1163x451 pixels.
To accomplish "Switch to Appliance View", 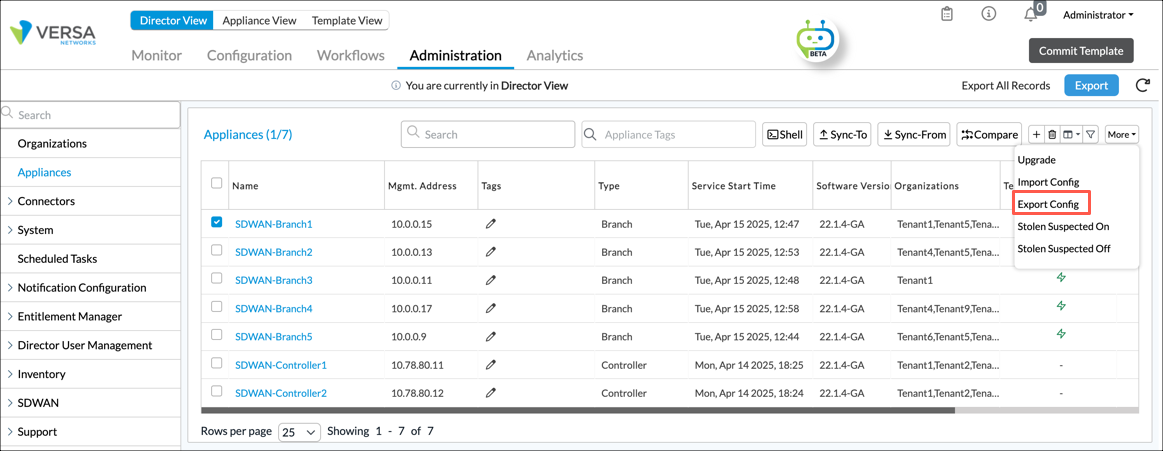I will [x=259, y=21].
